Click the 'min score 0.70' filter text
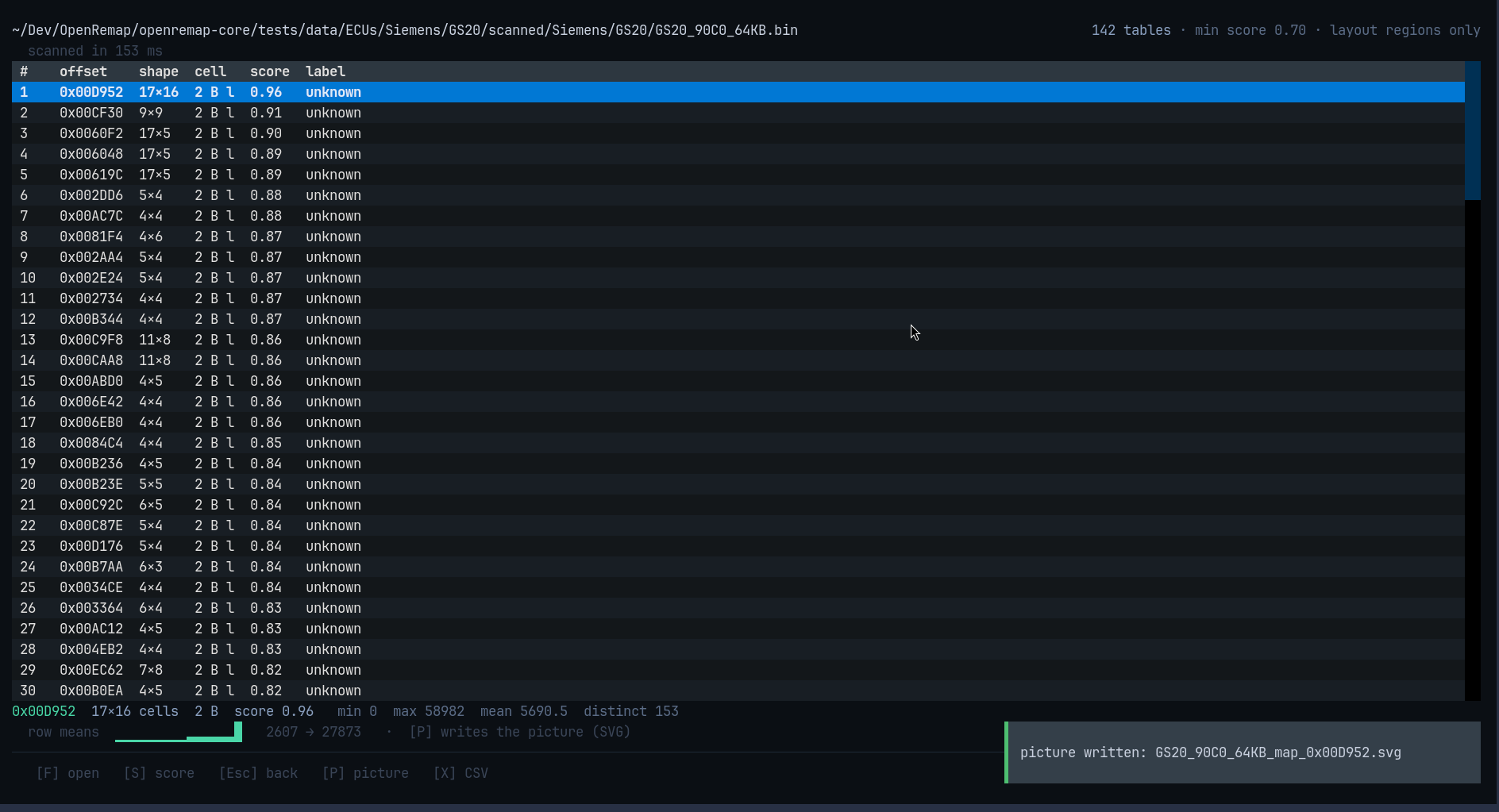1499x812 pixels. [x=1250, y=30]
